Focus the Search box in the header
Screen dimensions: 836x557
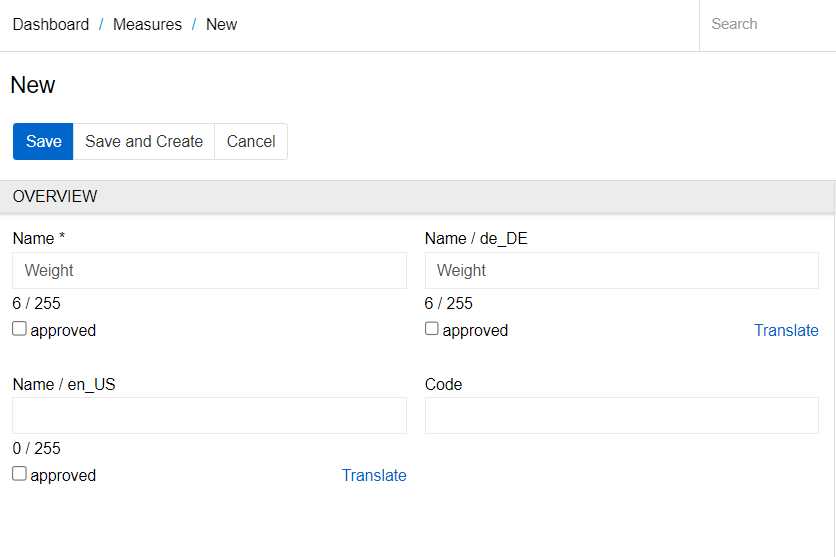767,25
